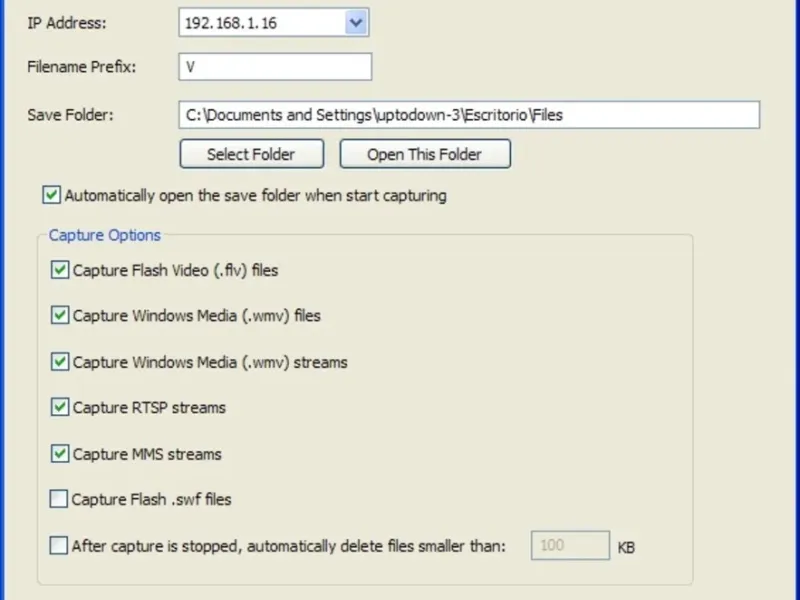Click the Save Folder label

click(x=70, y=114)
